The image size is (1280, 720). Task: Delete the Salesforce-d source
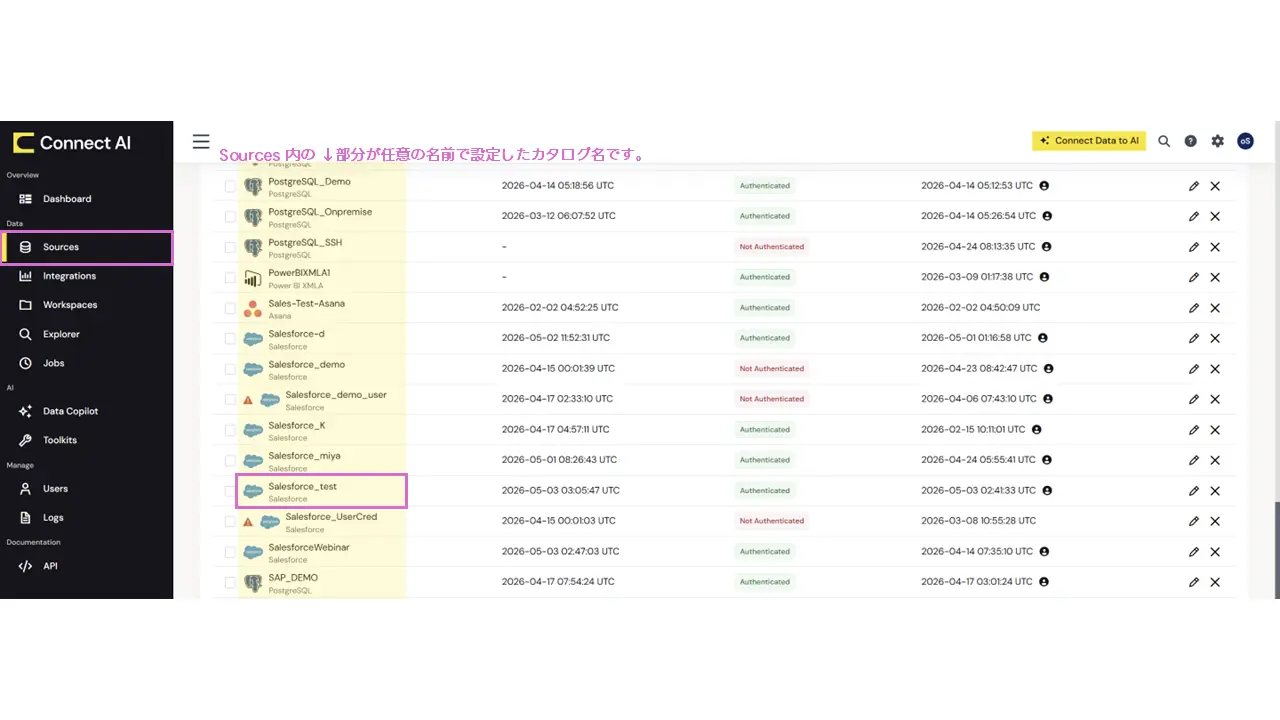(x=1215, y=338)
